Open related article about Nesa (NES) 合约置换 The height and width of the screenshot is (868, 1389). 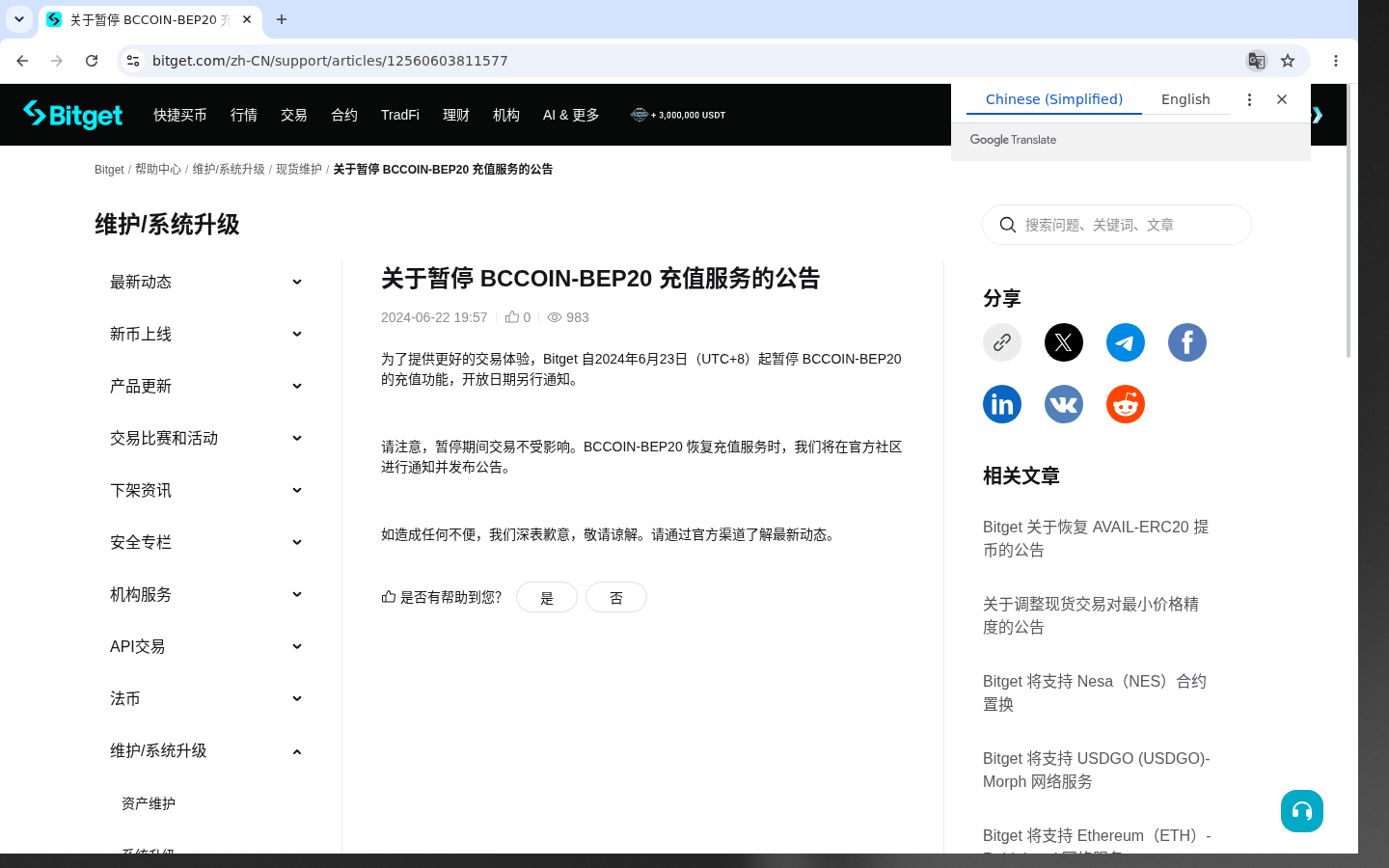(x=1095, y=692)
